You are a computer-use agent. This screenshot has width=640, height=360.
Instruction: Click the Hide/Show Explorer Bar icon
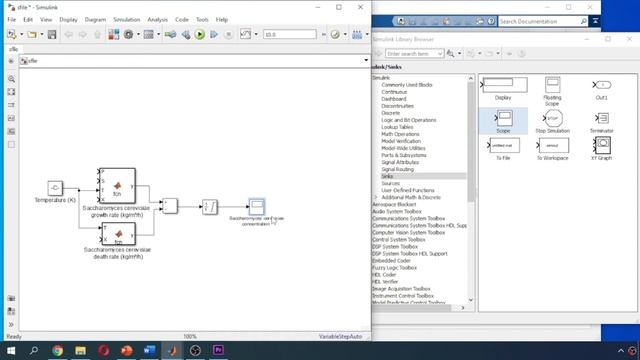(11, 61)
